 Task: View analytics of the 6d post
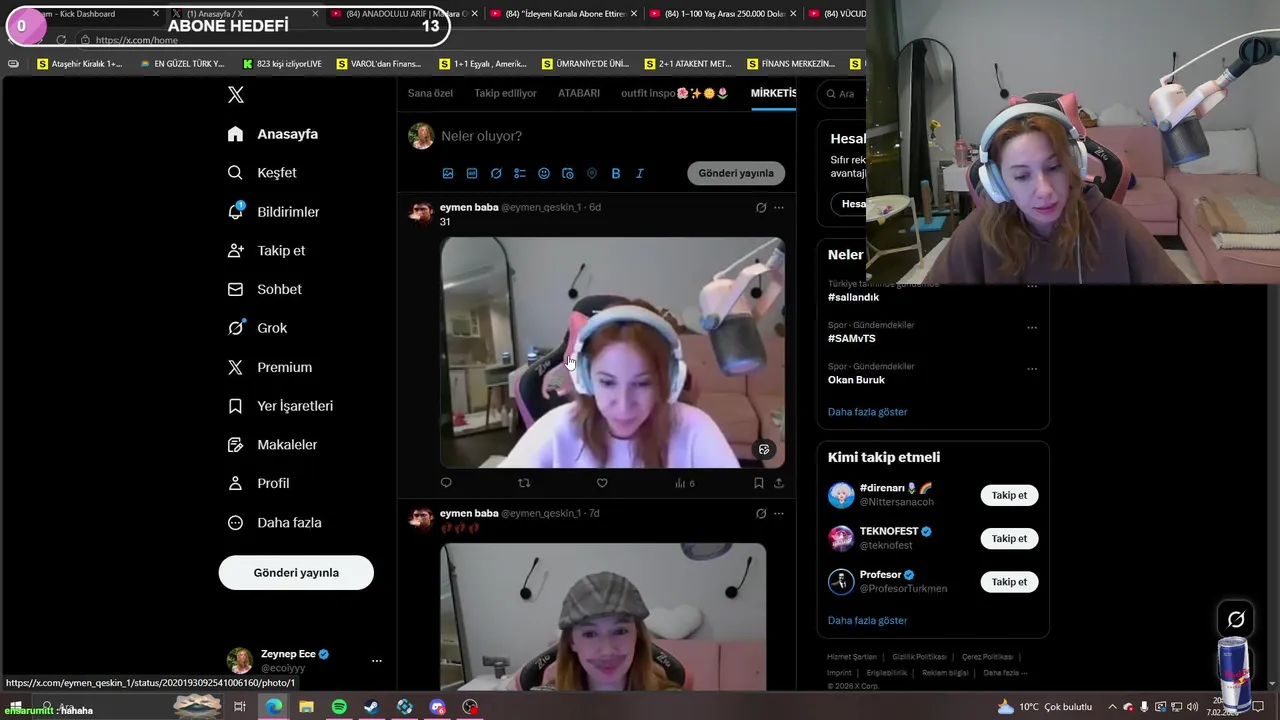pyautogui.click(x=684, y=483)
